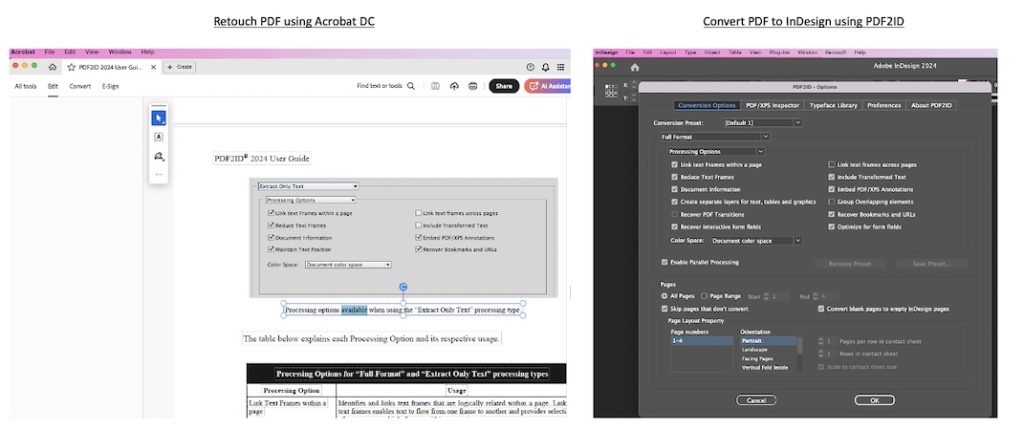Switch to Acrobat's E-Sign tab
This screenshot has width=1024, height=429.
click(x=110, y=86)
